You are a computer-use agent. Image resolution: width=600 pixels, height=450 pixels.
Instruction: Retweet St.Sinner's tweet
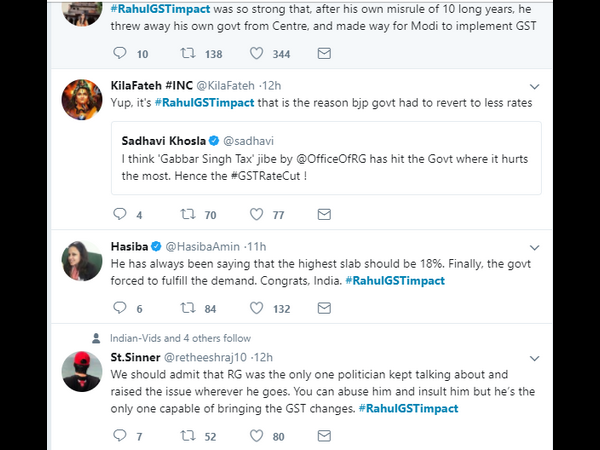click(189, 436)
